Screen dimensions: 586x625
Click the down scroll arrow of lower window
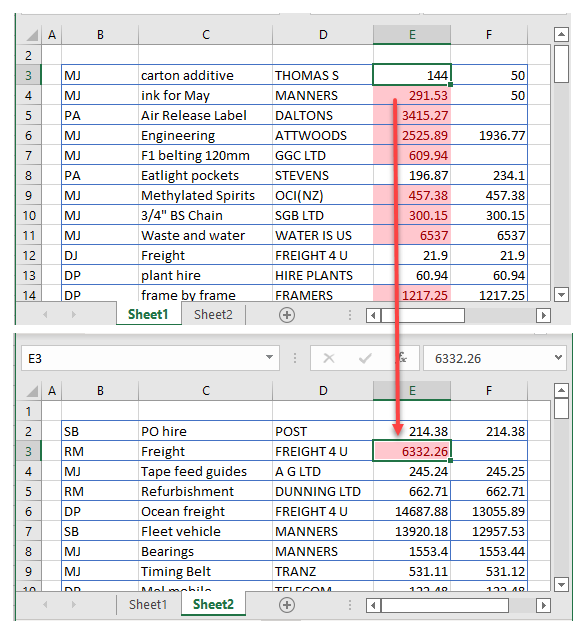click(x=561, y=585)
